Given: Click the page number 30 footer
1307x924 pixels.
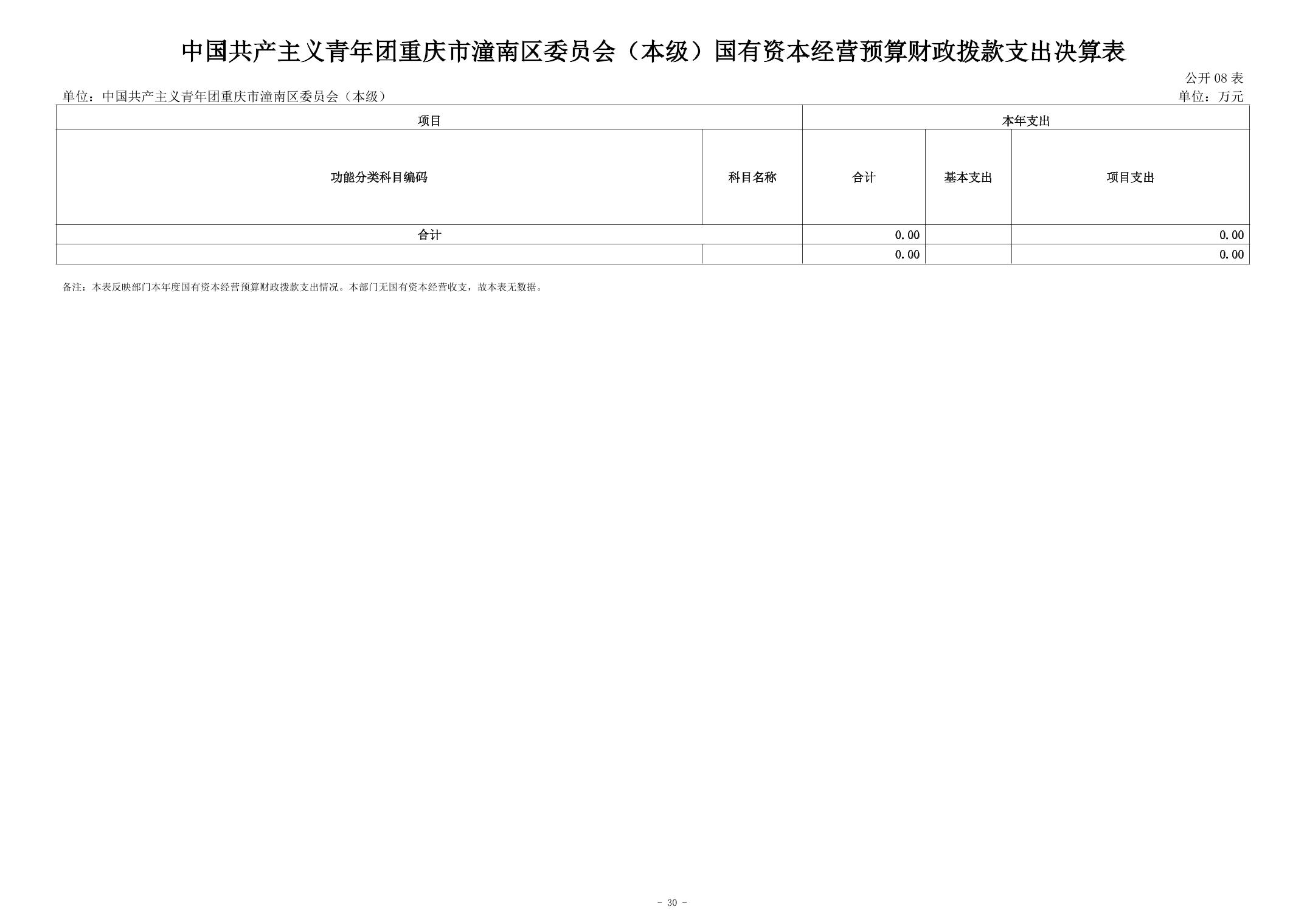Looking at the screenshot, I should pyautogui.click(x=671, y=902).
